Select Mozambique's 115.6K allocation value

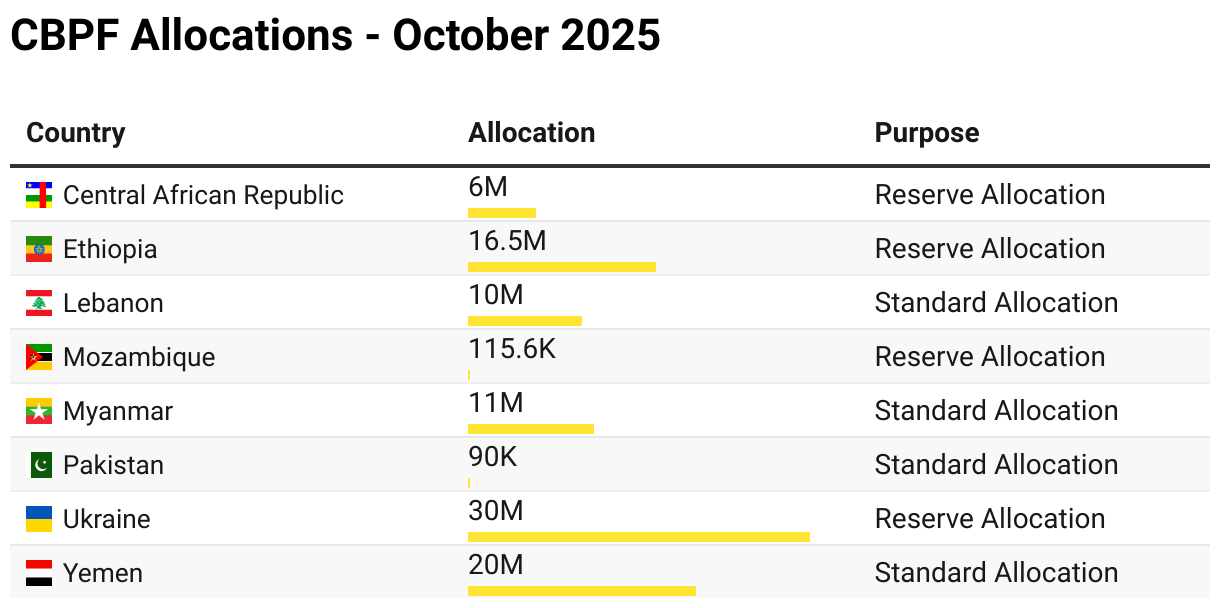coord(511,349)
